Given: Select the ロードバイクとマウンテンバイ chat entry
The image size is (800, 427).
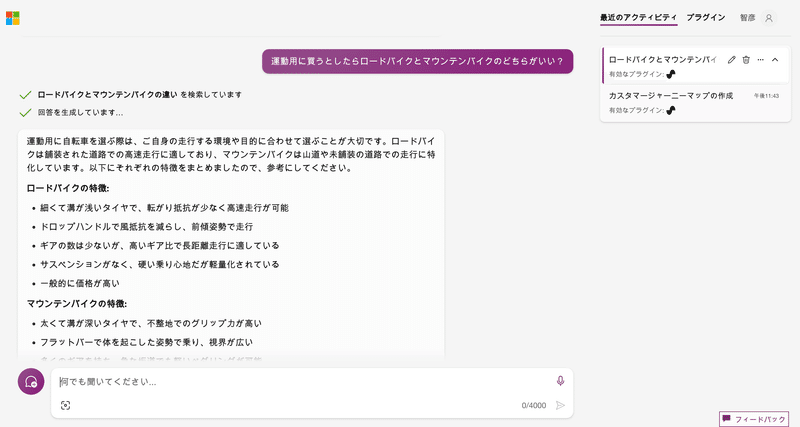Looking at the screenshot, I should 695,66.
